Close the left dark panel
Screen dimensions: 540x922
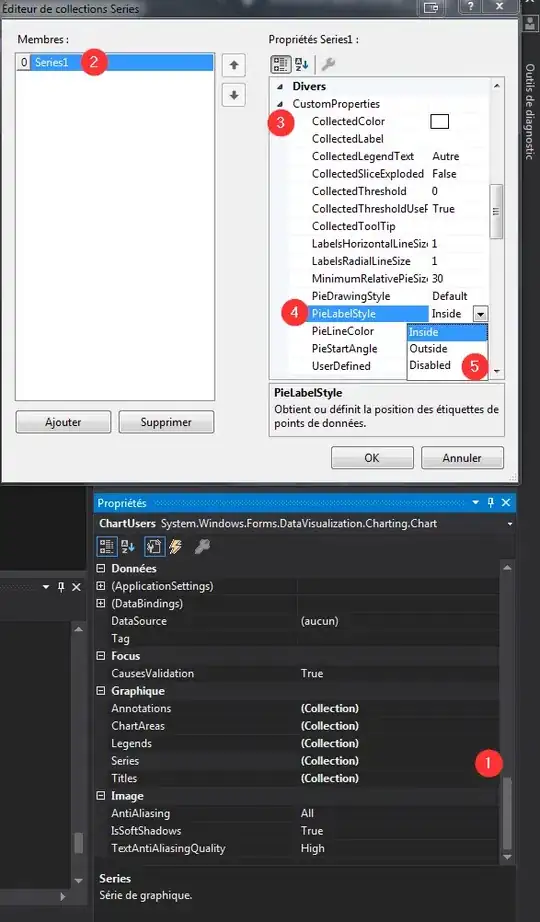click(76, 587)
